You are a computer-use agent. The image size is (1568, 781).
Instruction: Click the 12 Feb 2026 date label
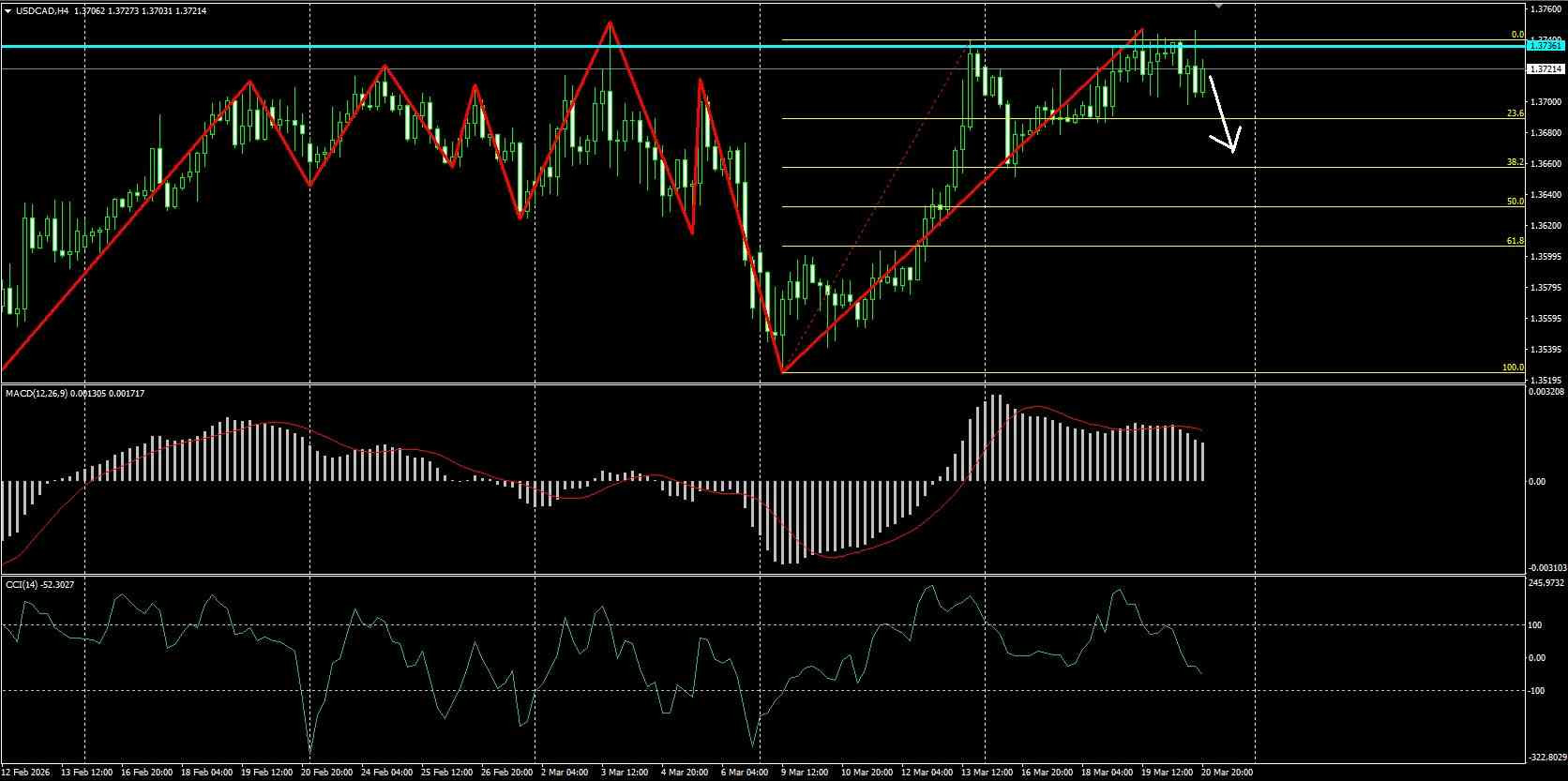click(26, 773)
